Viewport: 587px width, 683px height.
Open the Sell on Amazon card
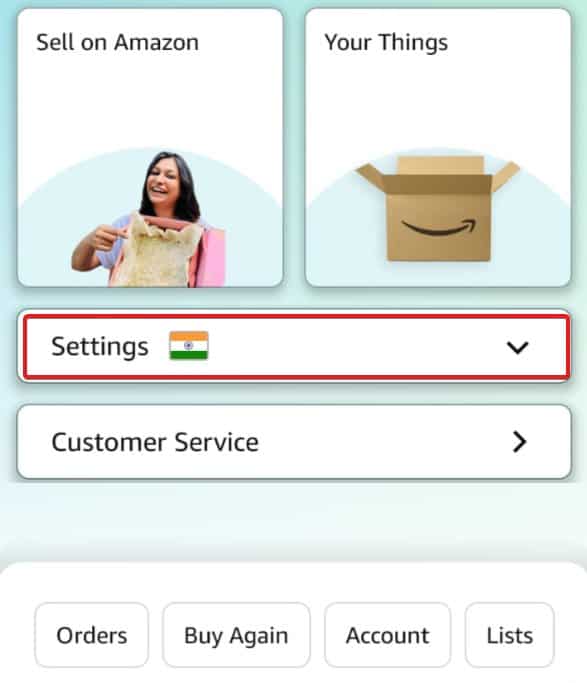point(150,148)
